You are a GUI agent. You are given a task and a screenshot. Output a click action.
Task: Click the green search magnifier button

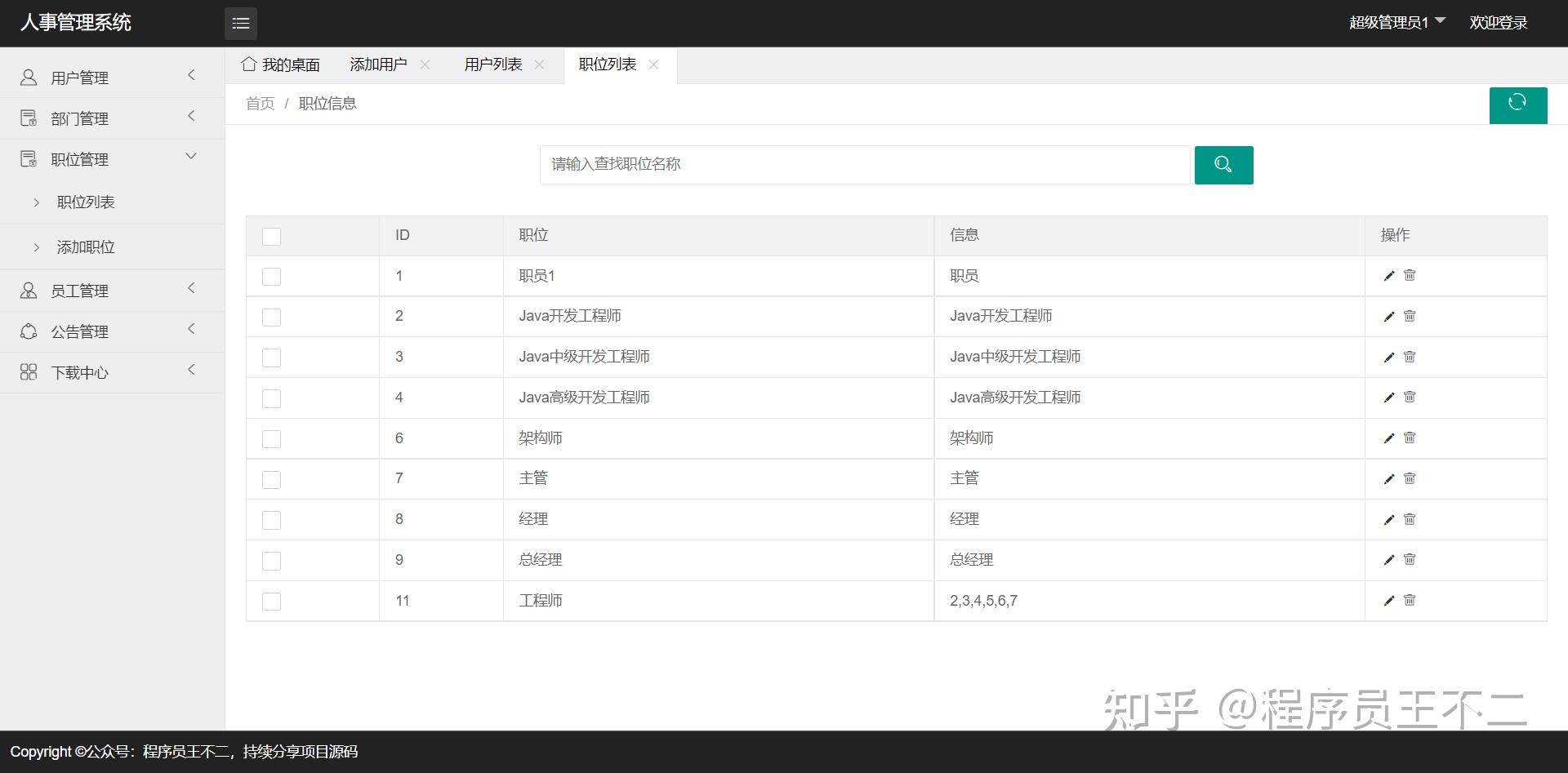click(1223, 165)
